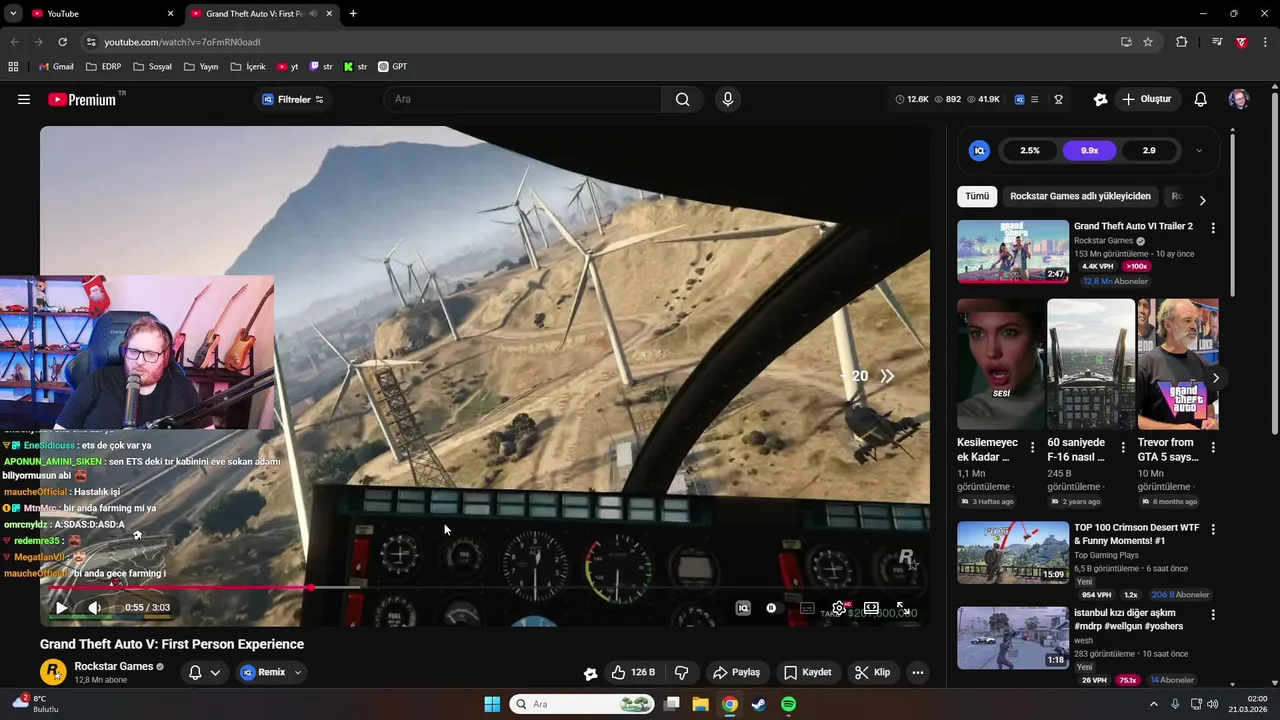Open vidIQ list menu icon in header
This screenshot has width=1280, height=720.
pos(1034,99)
